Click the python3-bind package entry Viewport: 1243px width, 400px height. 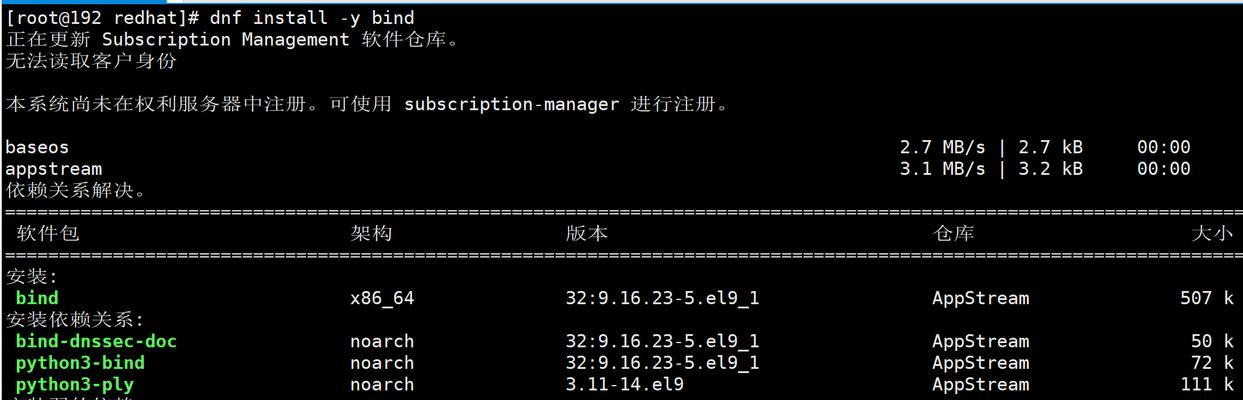tap(80, 363)
